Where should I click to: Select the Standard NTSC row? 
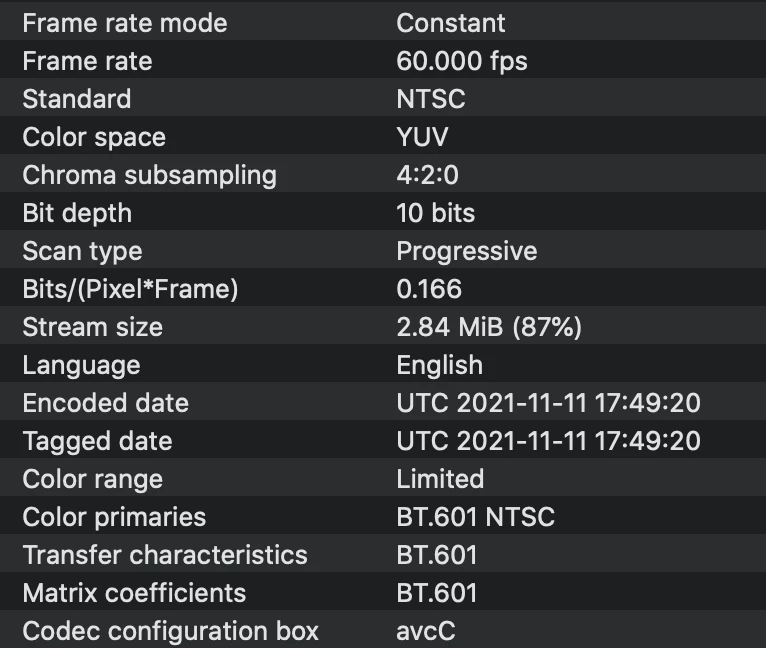383,97
